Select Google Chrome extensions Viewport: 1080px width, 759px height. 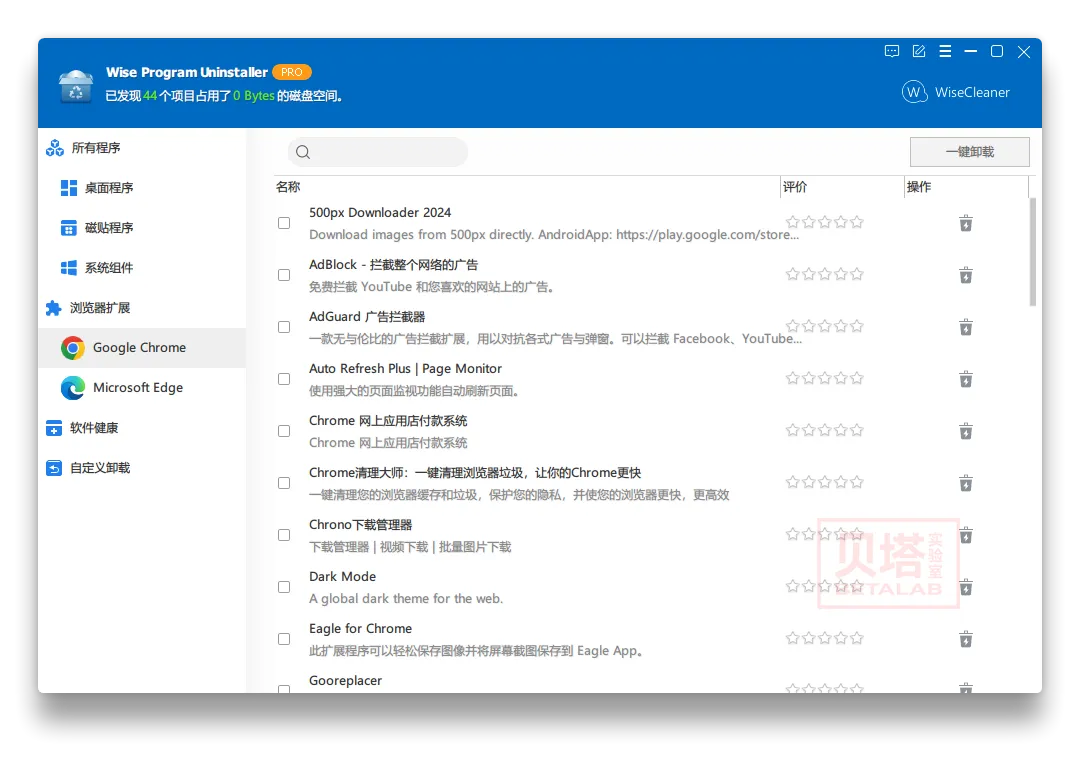(142, 348)
